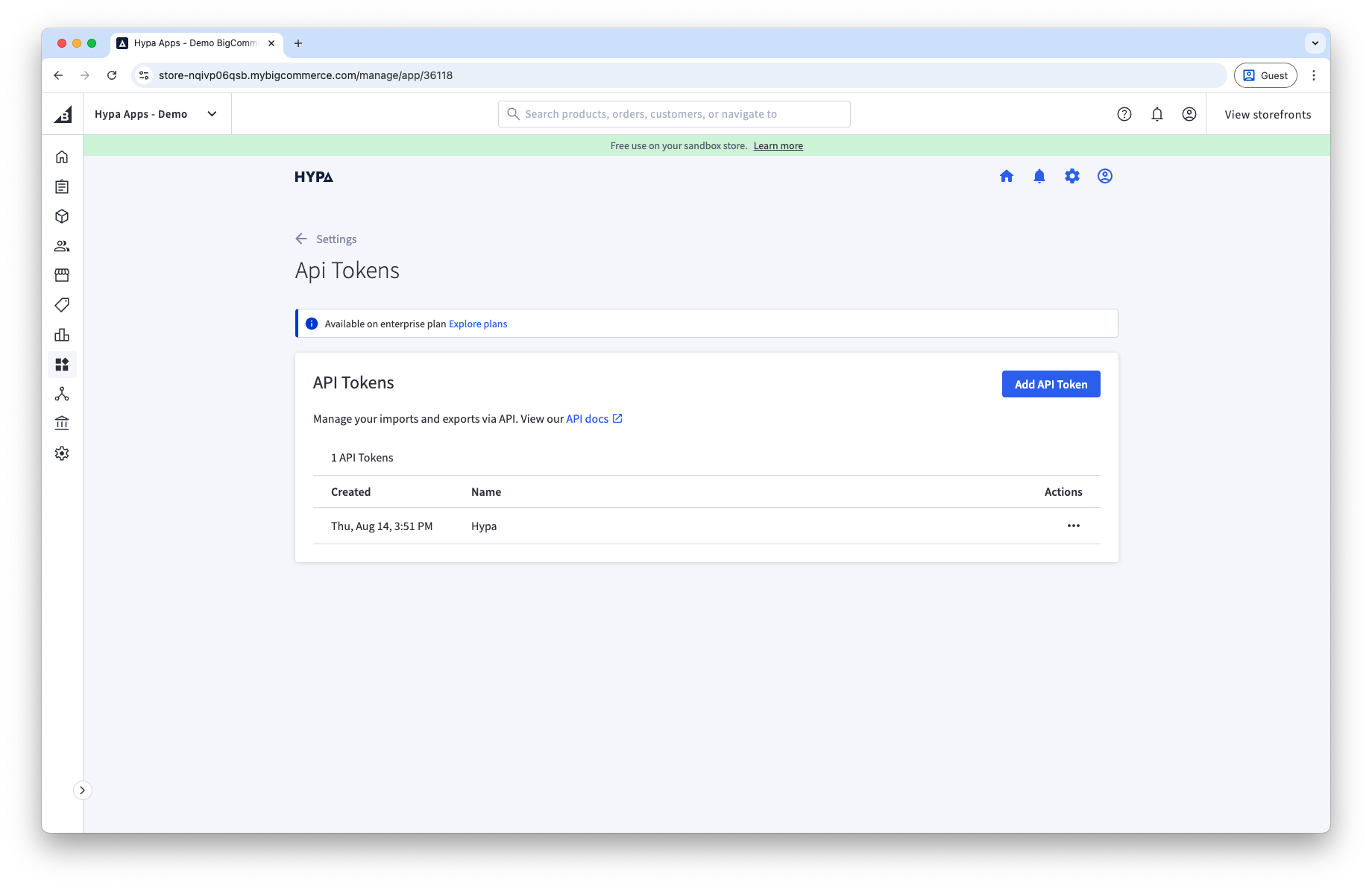This screenshot has height=888, width=1372.
Task: Go to Hypa home icon
Action: (1007, 176)
